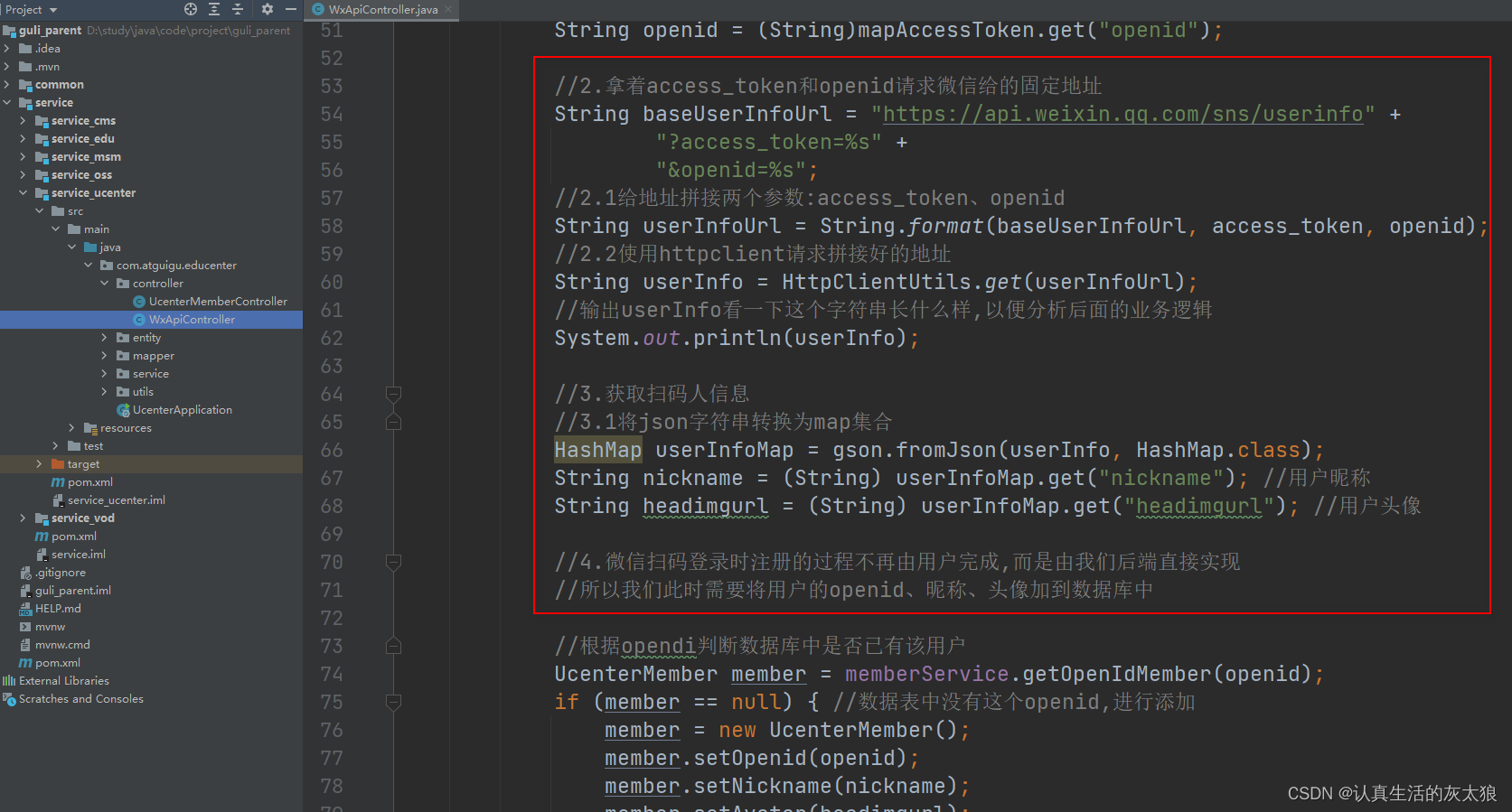Toggle fold marker at line 75 if block
1512x812 pixels.
(393, 702)
